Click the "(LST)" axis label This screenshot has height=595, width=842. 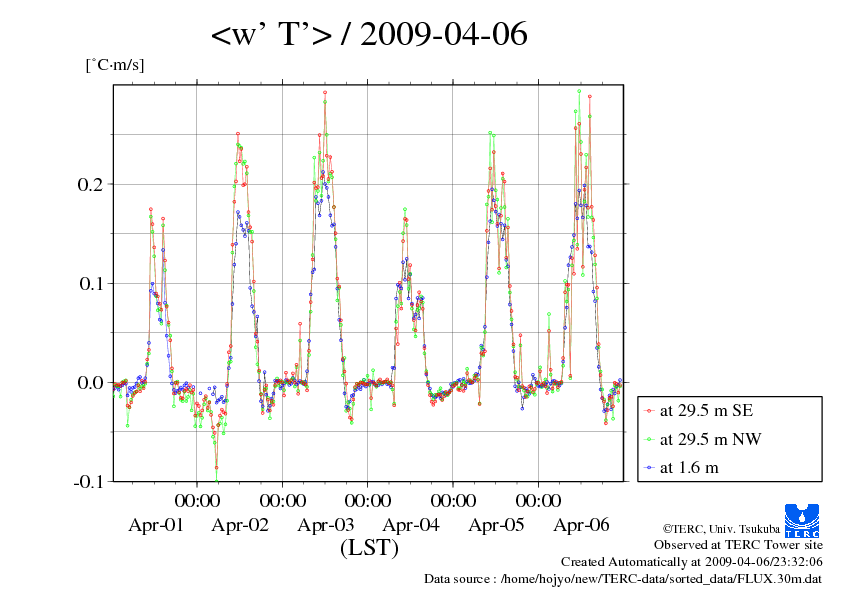pyautogui.click(x=369, y=548)
